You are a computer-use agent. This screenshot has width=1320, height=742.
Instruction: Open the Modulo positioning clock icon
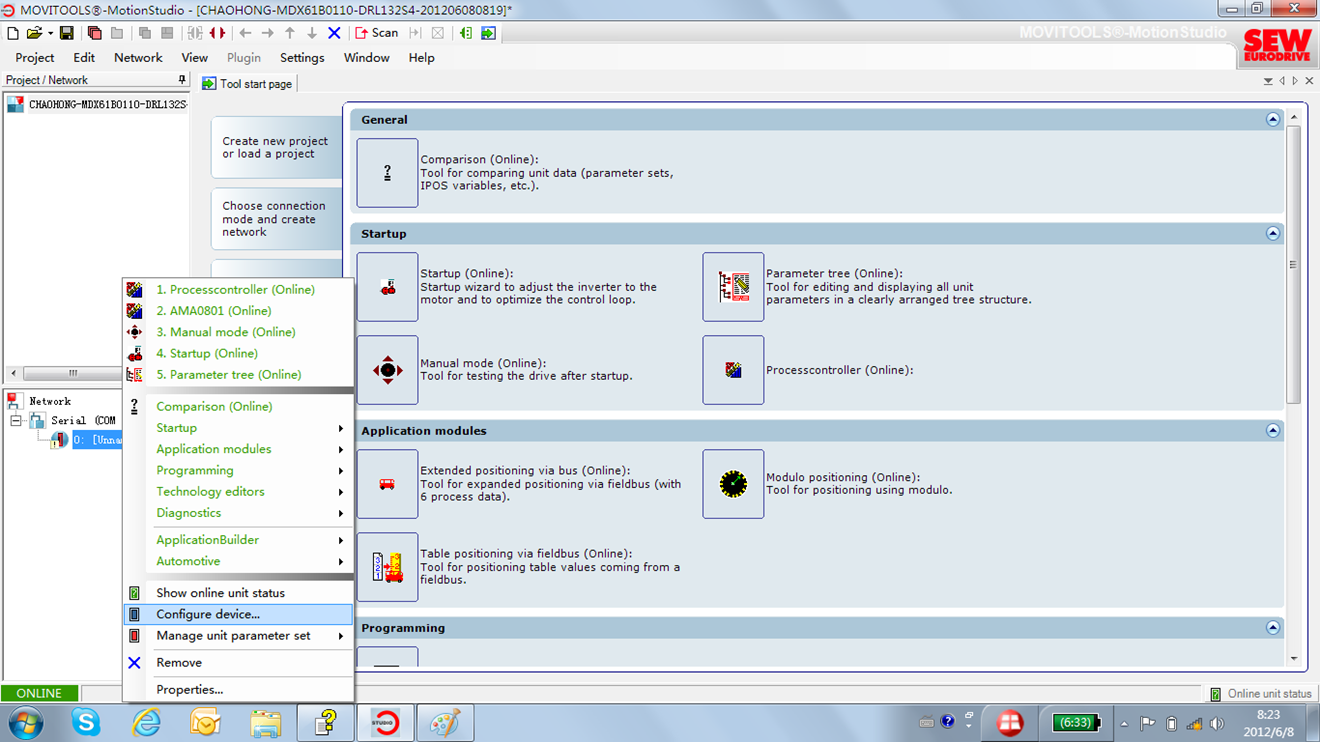coord(733,484)
